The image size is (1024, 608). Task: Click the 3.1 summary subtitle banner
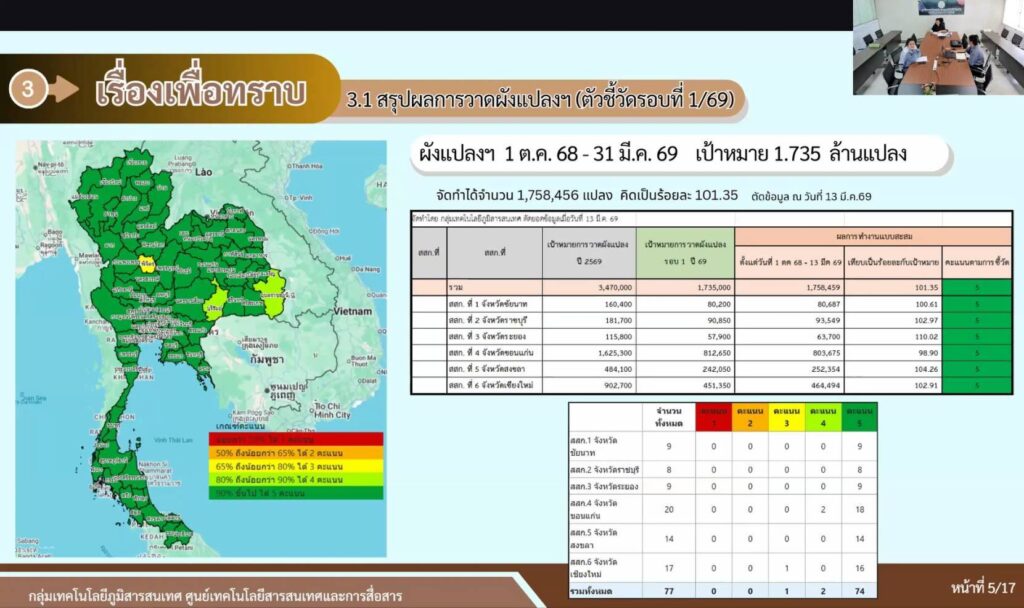[540, 100]
